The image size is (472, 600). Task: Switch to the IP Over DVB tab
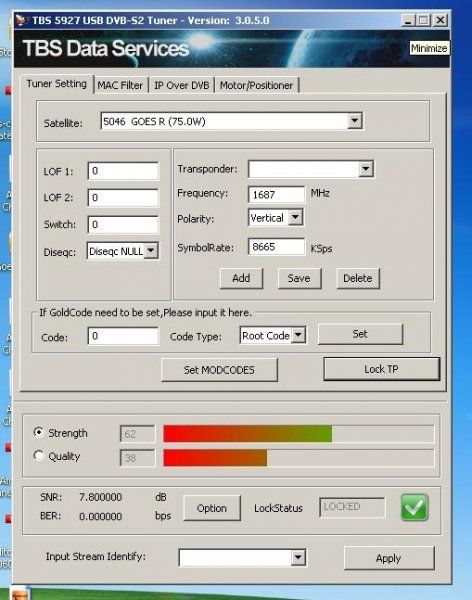click(181, 85)
